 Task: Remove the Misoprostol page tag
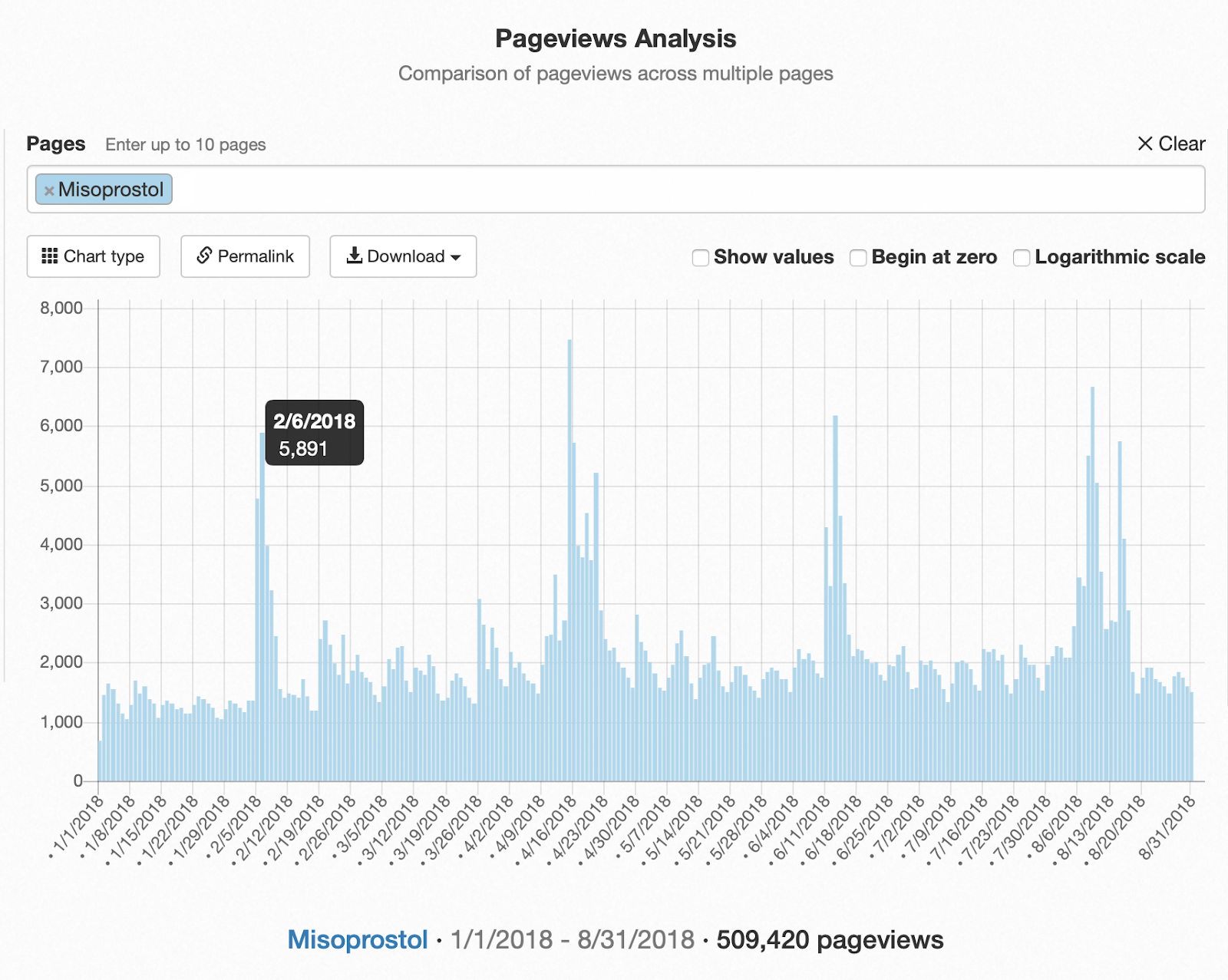(x=49, y=190)
